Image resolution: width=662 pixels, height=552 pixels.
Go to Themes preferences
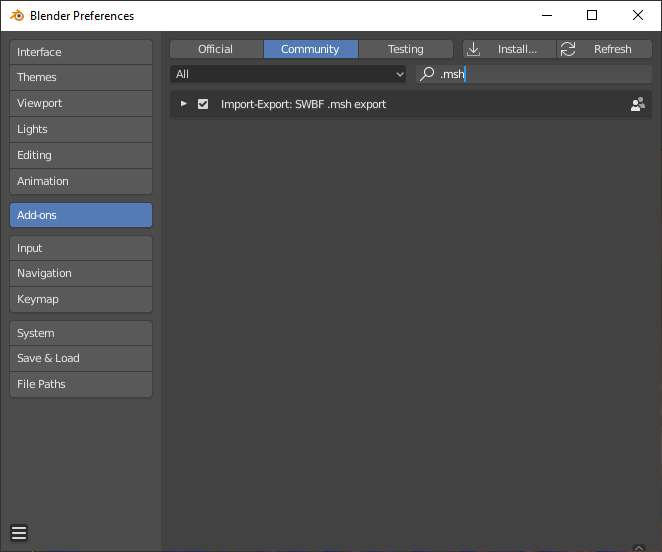pyautogui.click(x=81, y=77)
